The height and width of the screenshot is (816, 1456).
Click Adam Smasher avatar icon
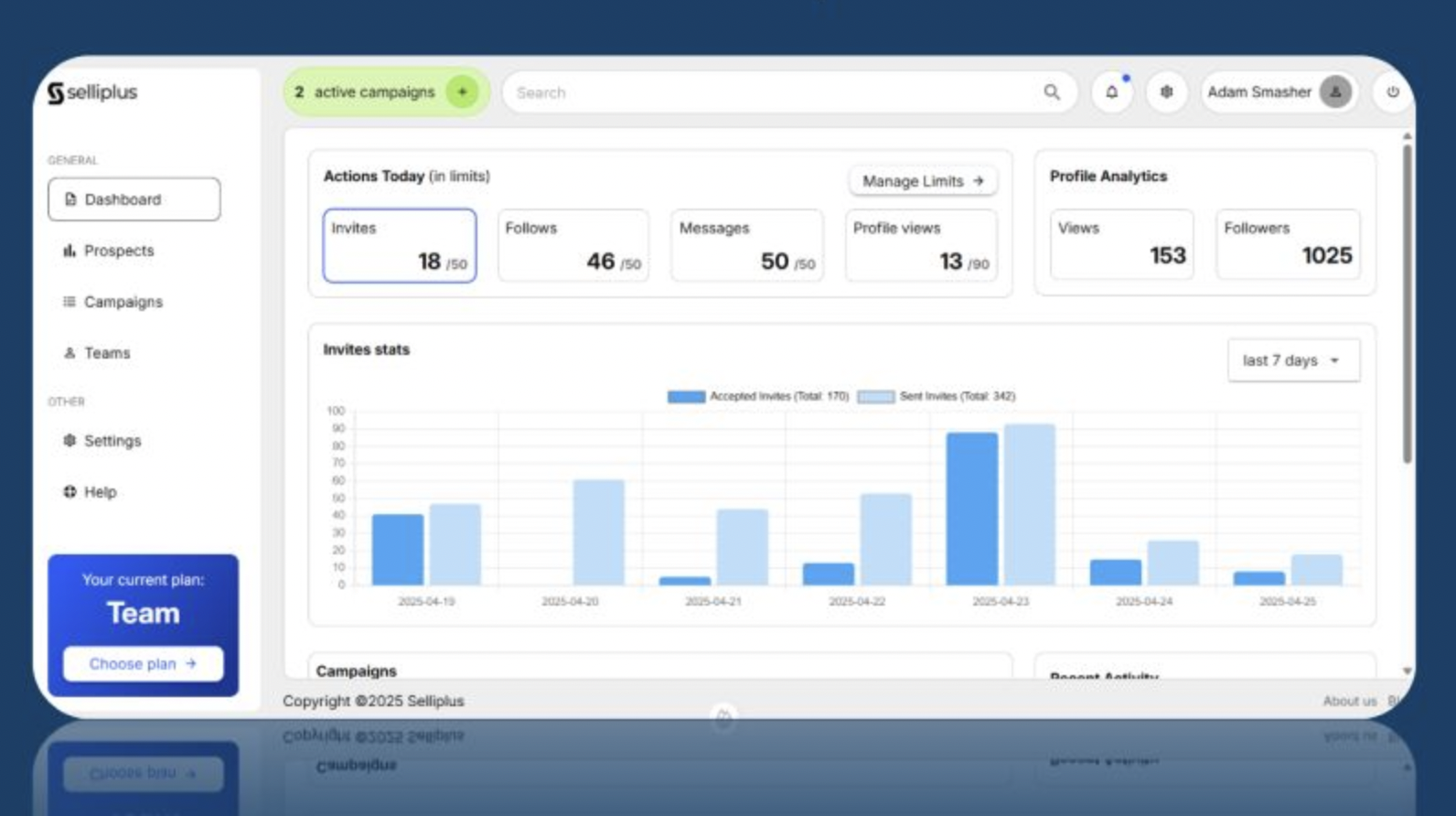point(1335,92)
